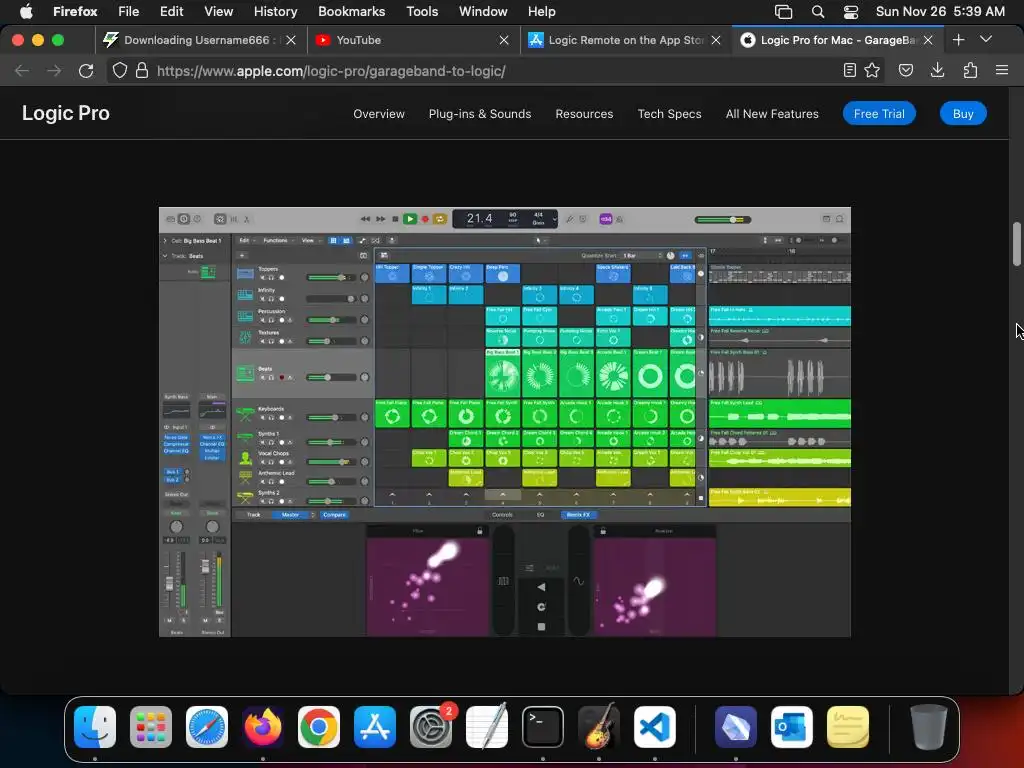Launch Safari from the Dock

(x=207, y=727)
